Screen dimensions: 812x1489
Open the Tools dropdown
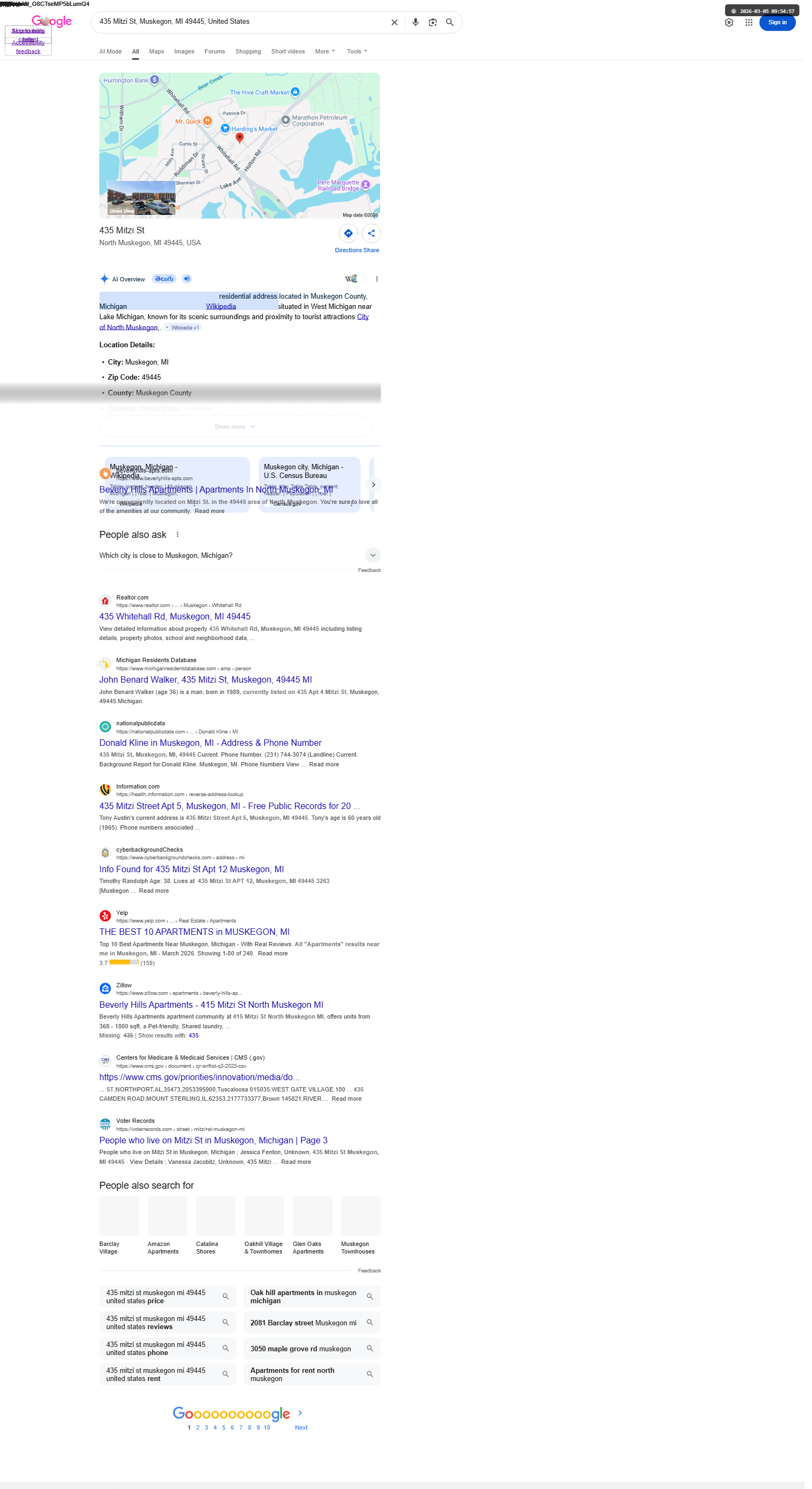point(356,51)
